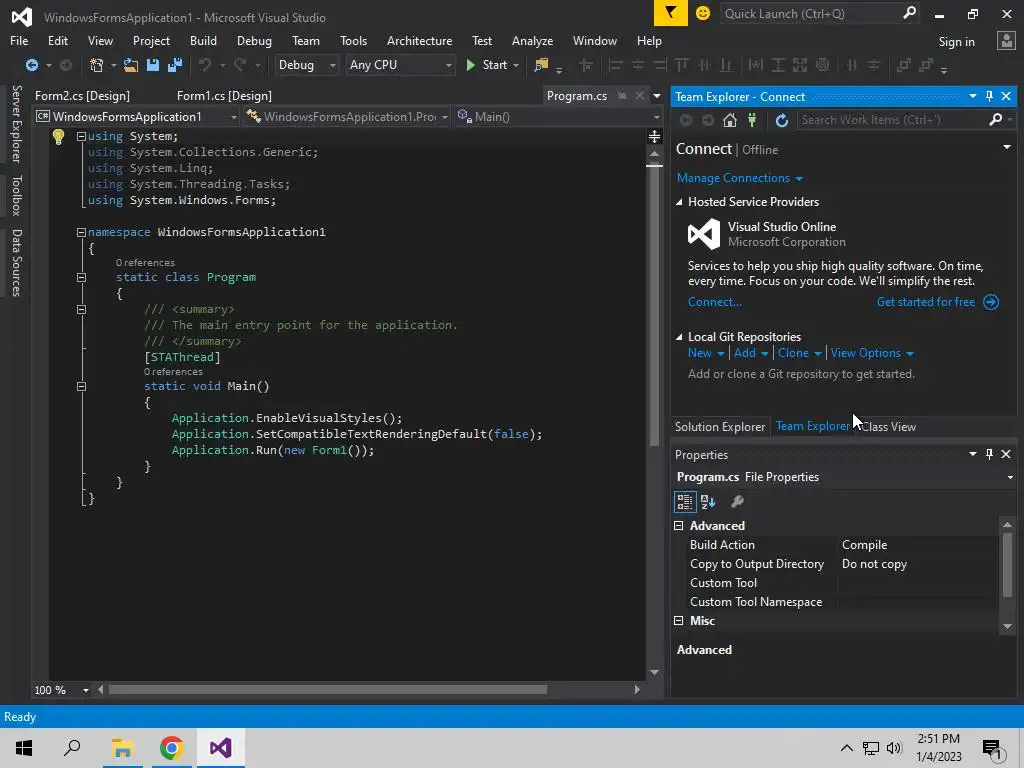The height and width of the screenshot is (768, 1024).
Task: Open the Manage Connections dropdown
Action: pos(739,178)
